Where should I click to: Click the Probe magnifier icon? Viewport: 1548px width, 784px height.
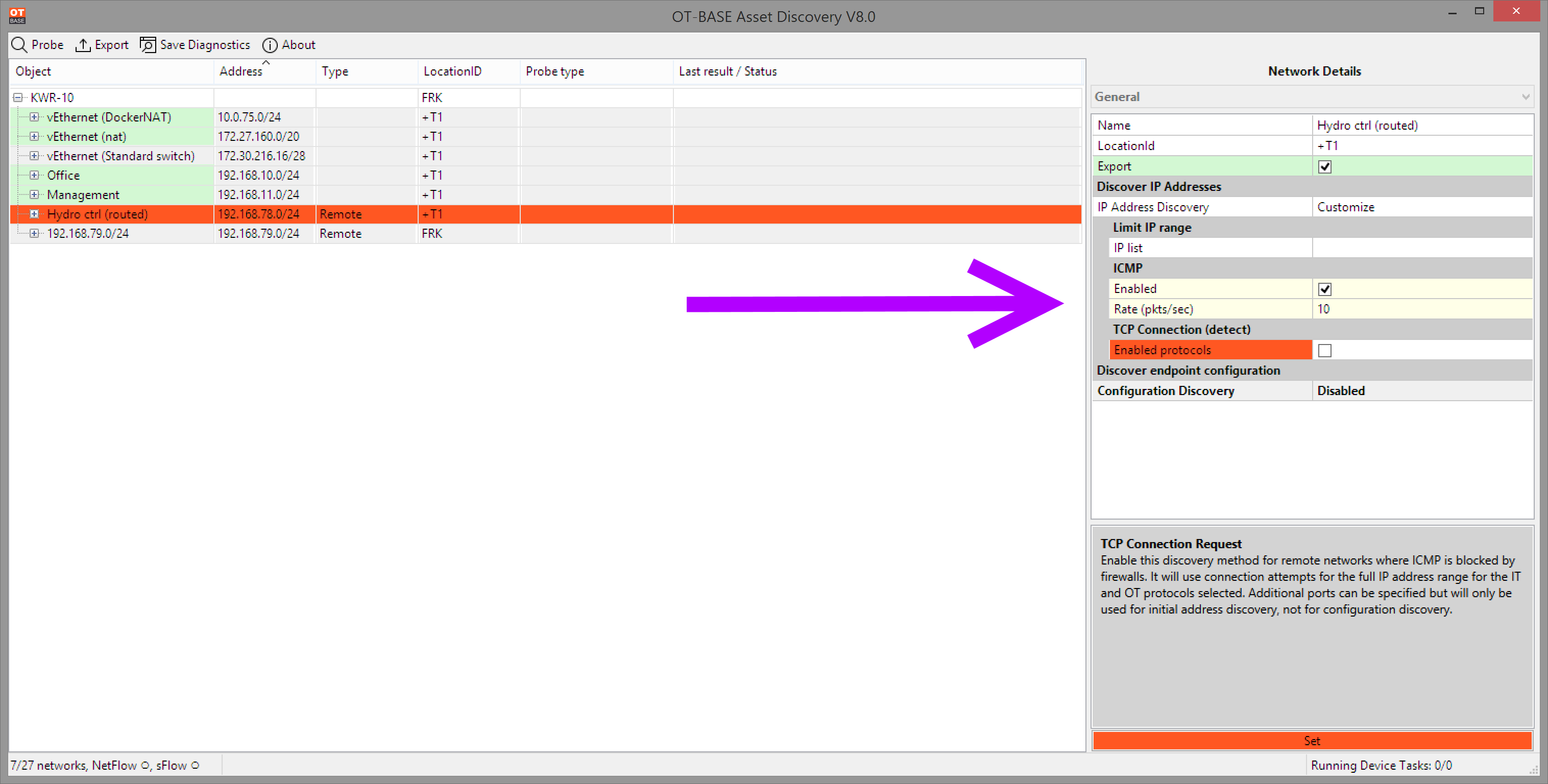tap(19, 45)
